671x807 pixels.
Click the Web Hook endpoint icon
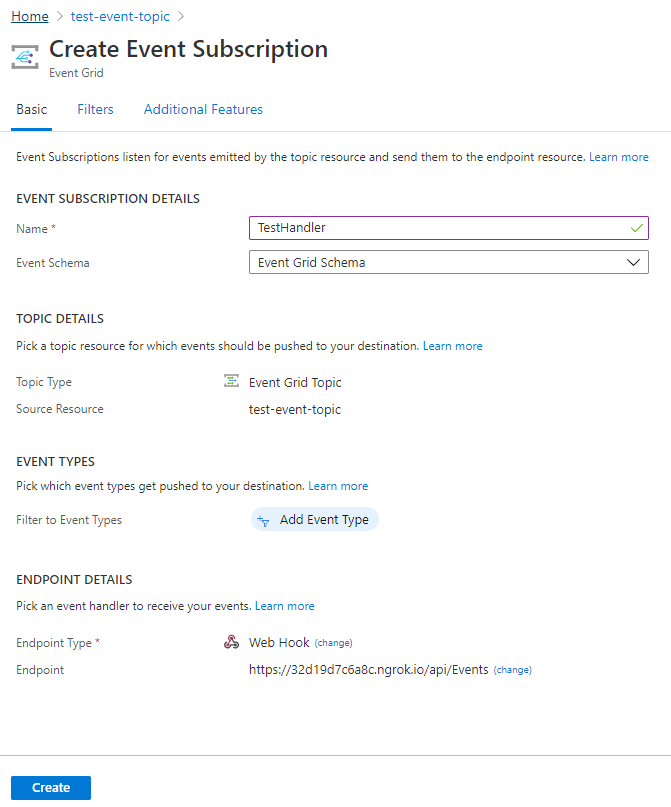click(x=231, y=642)
